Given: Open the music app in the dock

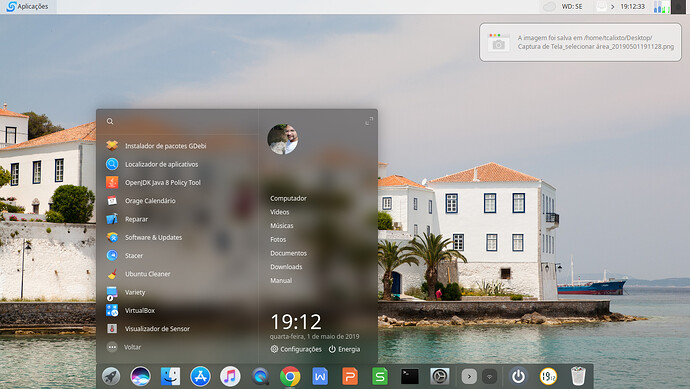Looking at the screenshot, I should pyautogui.click(x=230, y=377).
